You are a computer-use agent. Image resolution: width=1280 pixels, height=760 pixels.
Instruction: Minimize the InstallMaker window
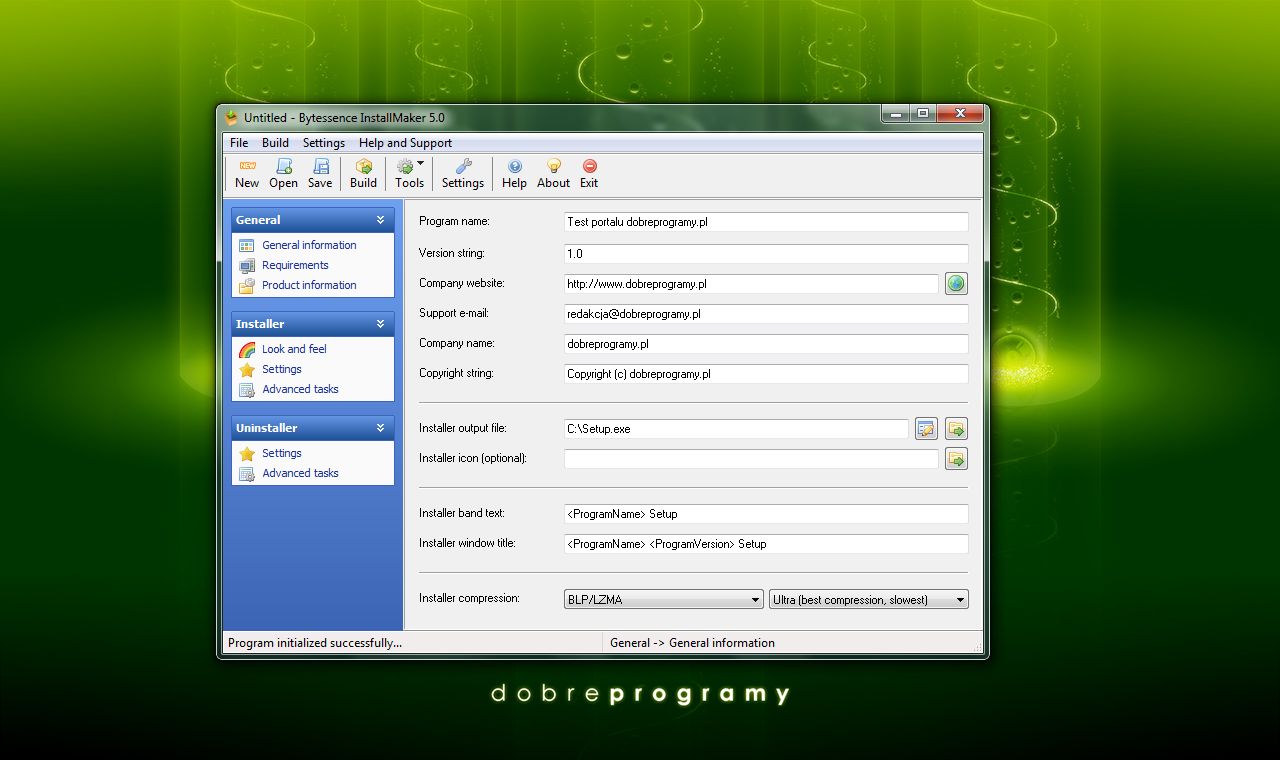point(895,114)
